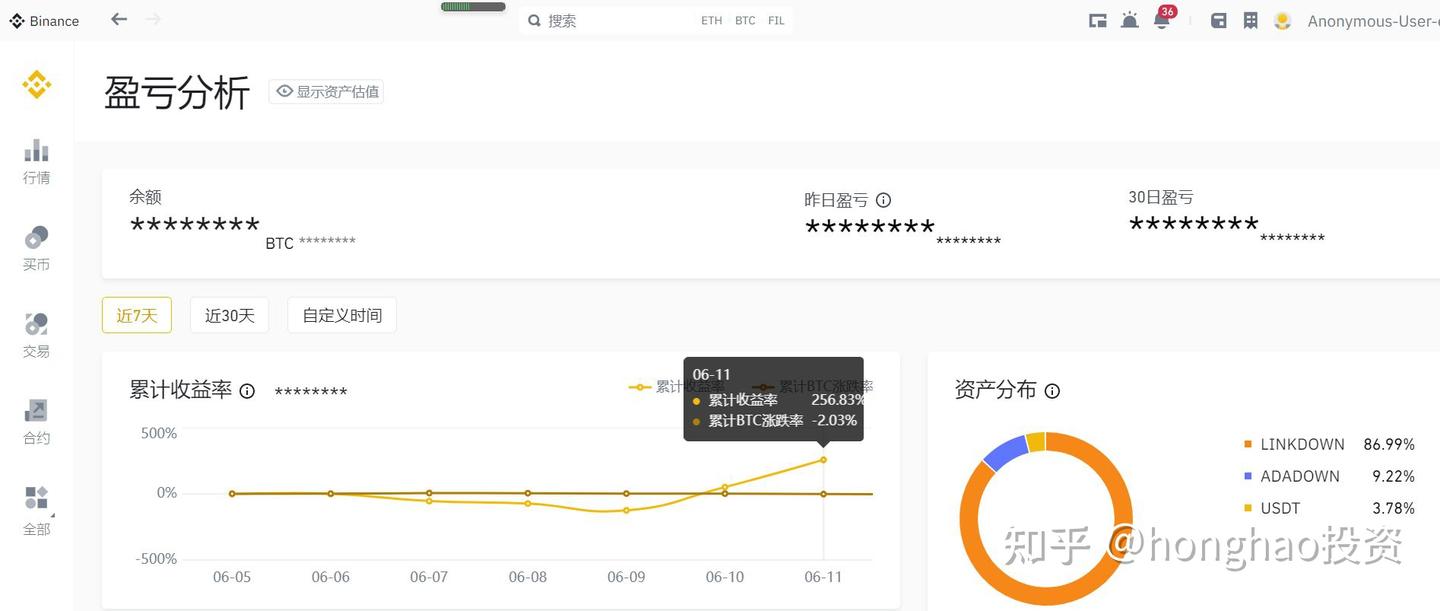1440x611 pixels.
Task: Click the alarm alert icon in header
Action: tap(1129, 20)
